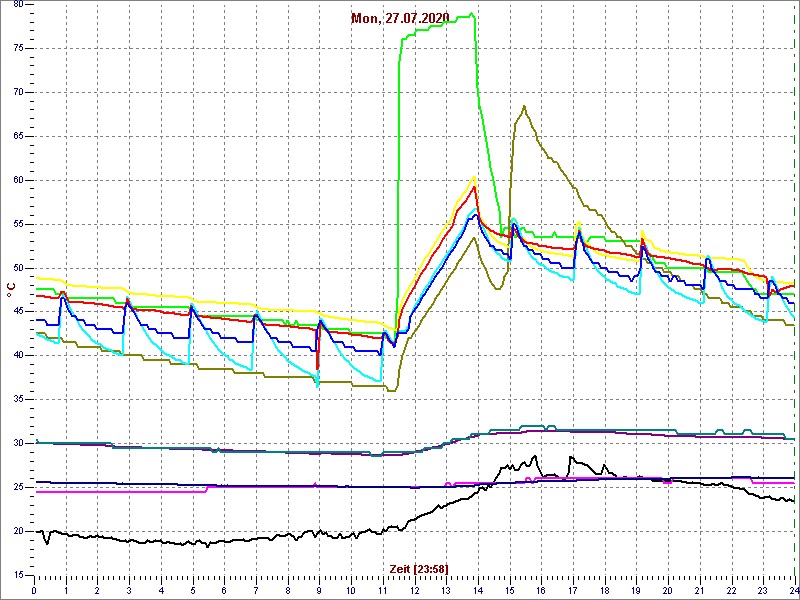Select hour 6 on the time axis
The width and height of the screenshot is (800, 600).
coord(224,589)
